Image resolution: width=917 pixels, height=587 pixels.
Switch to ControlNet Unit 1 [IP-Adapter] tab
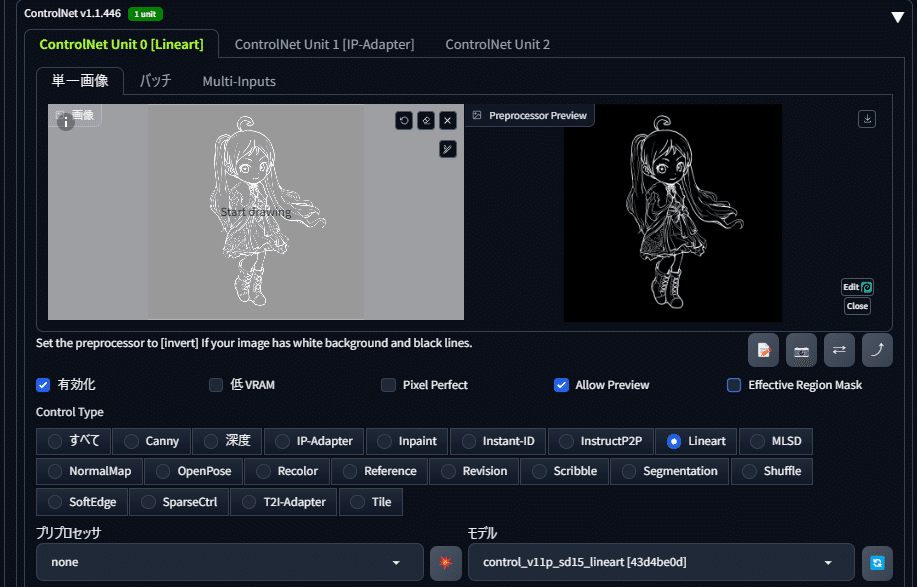coord(325,44)
